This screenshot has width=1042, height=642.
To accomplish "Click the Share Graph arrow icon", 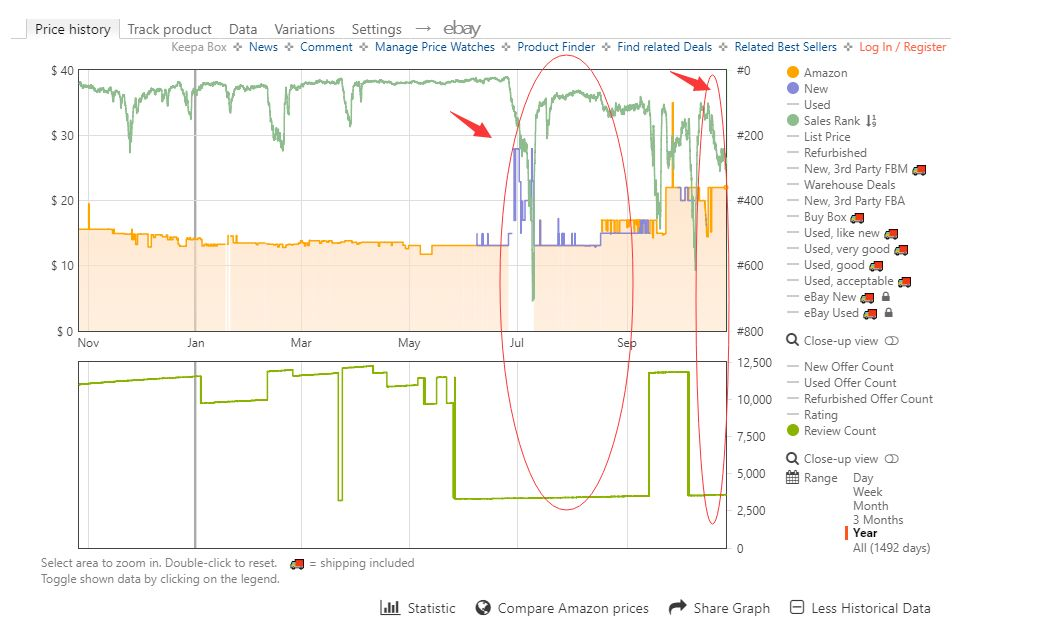I will (x=677, y=608).
